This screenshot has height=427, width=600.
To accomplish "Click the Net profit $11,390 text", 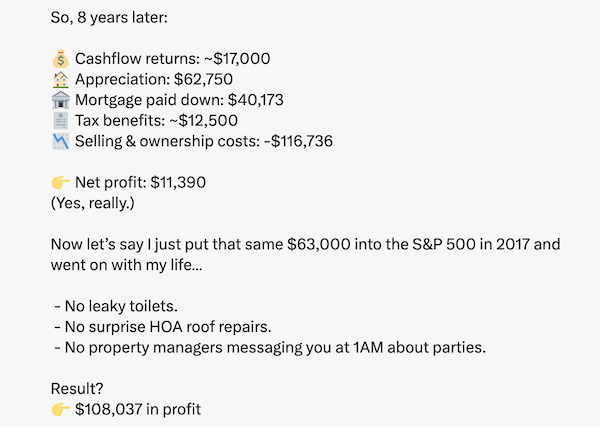I will click(140, 183).
